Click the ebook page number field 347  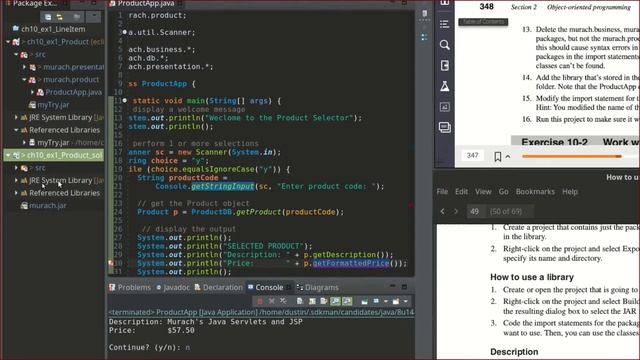point(472,156)
